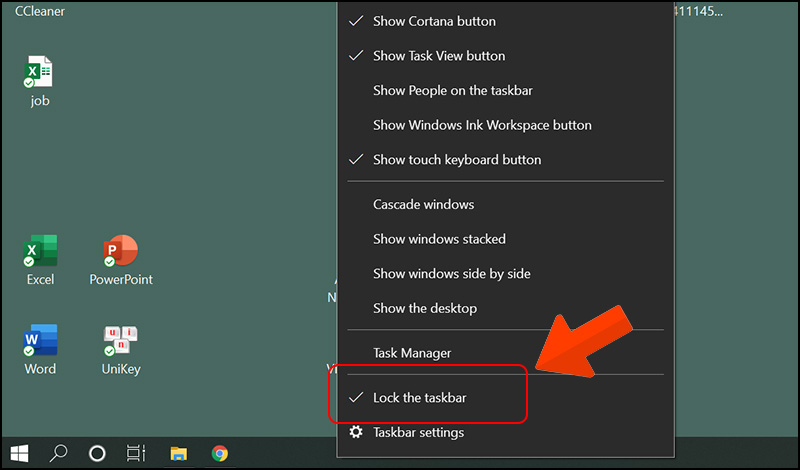Enable Show Windows Ink Workspace button
This screenshot has width=800, height=470.
pos(482,125)
